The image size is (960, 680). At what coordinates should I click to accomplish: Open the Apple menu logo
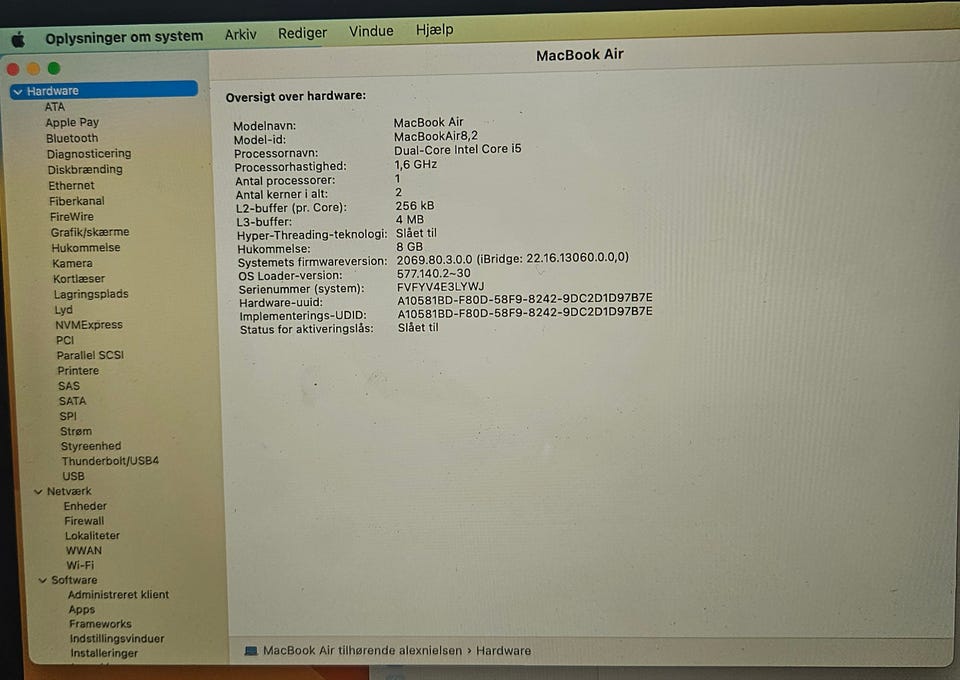tap(18, 40)
